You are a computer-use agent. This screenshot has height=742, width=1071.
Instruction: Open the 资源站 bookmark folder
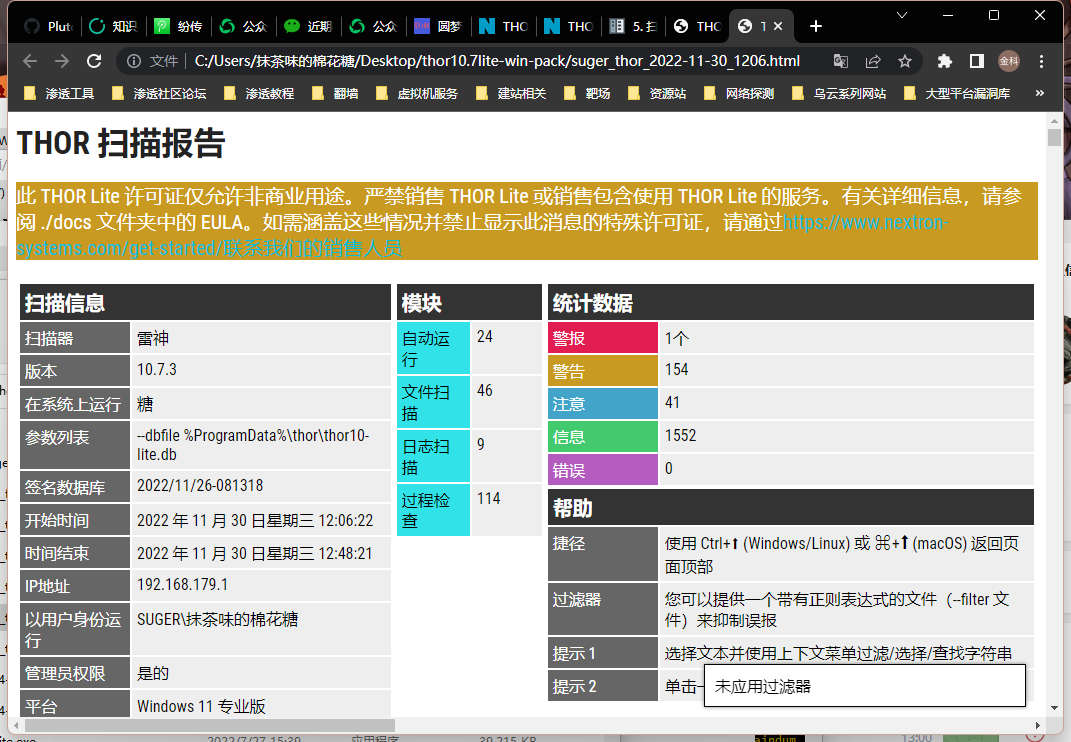(656, 93)
